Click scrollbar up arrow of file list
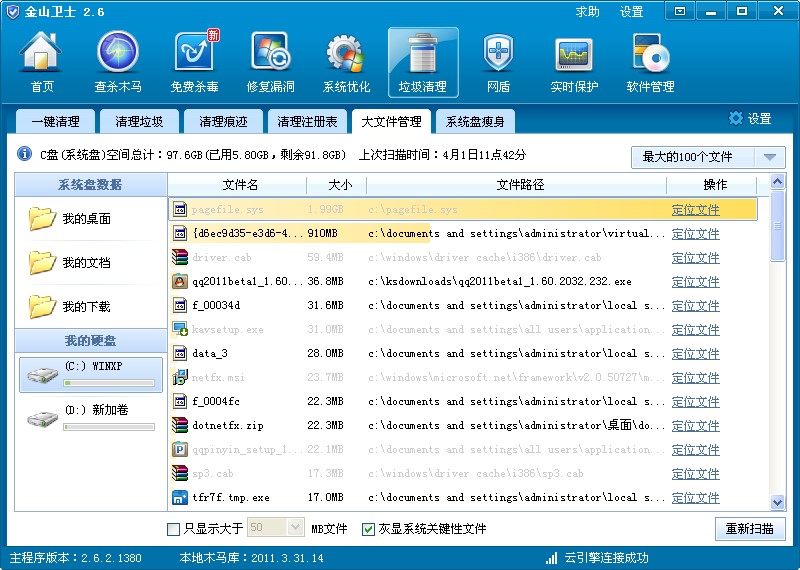This screenshot has height=570, width=800. pyautogui.click(x=777, y=182)
